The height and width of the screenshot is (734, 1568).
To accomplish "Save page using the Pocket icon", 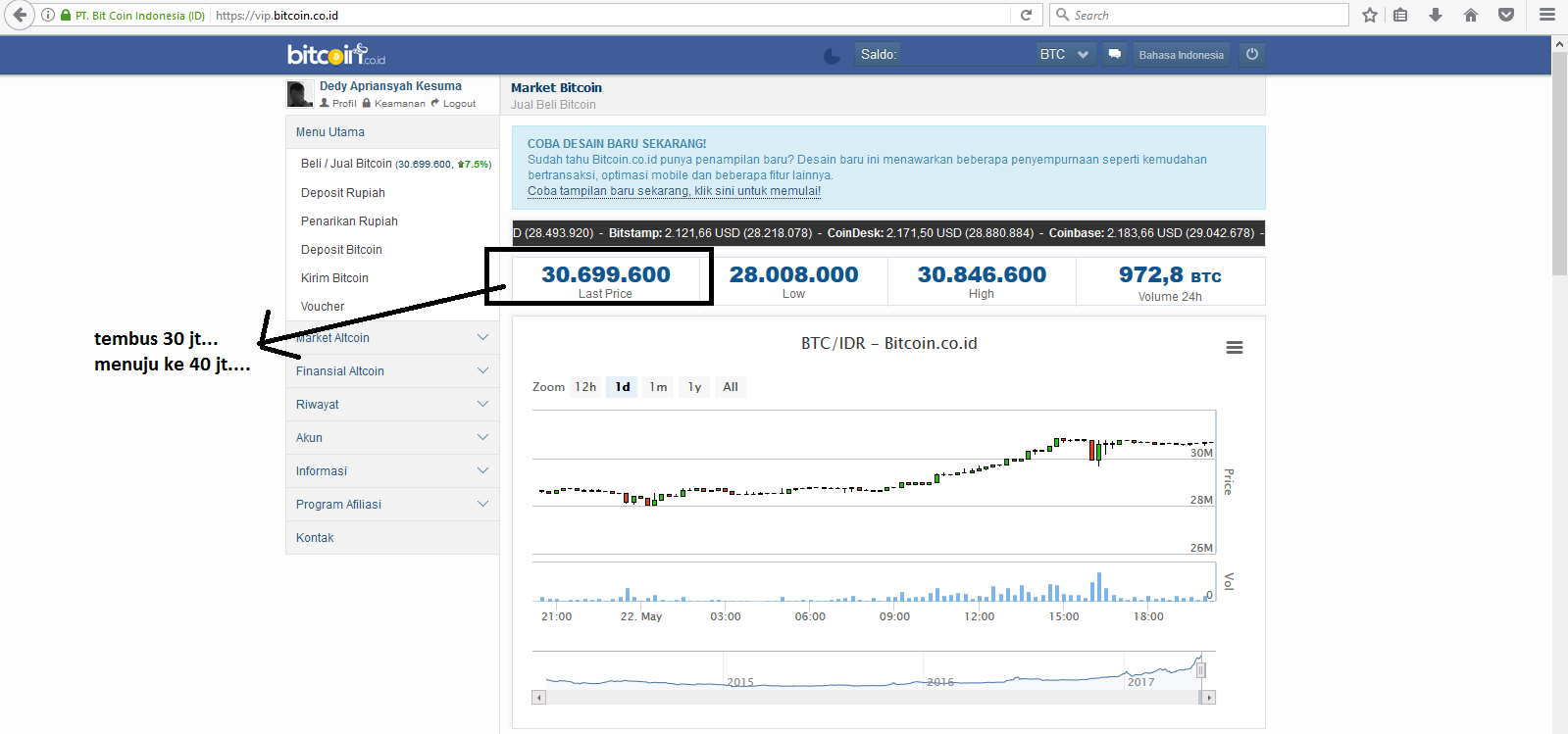I will pos(1506,15).
